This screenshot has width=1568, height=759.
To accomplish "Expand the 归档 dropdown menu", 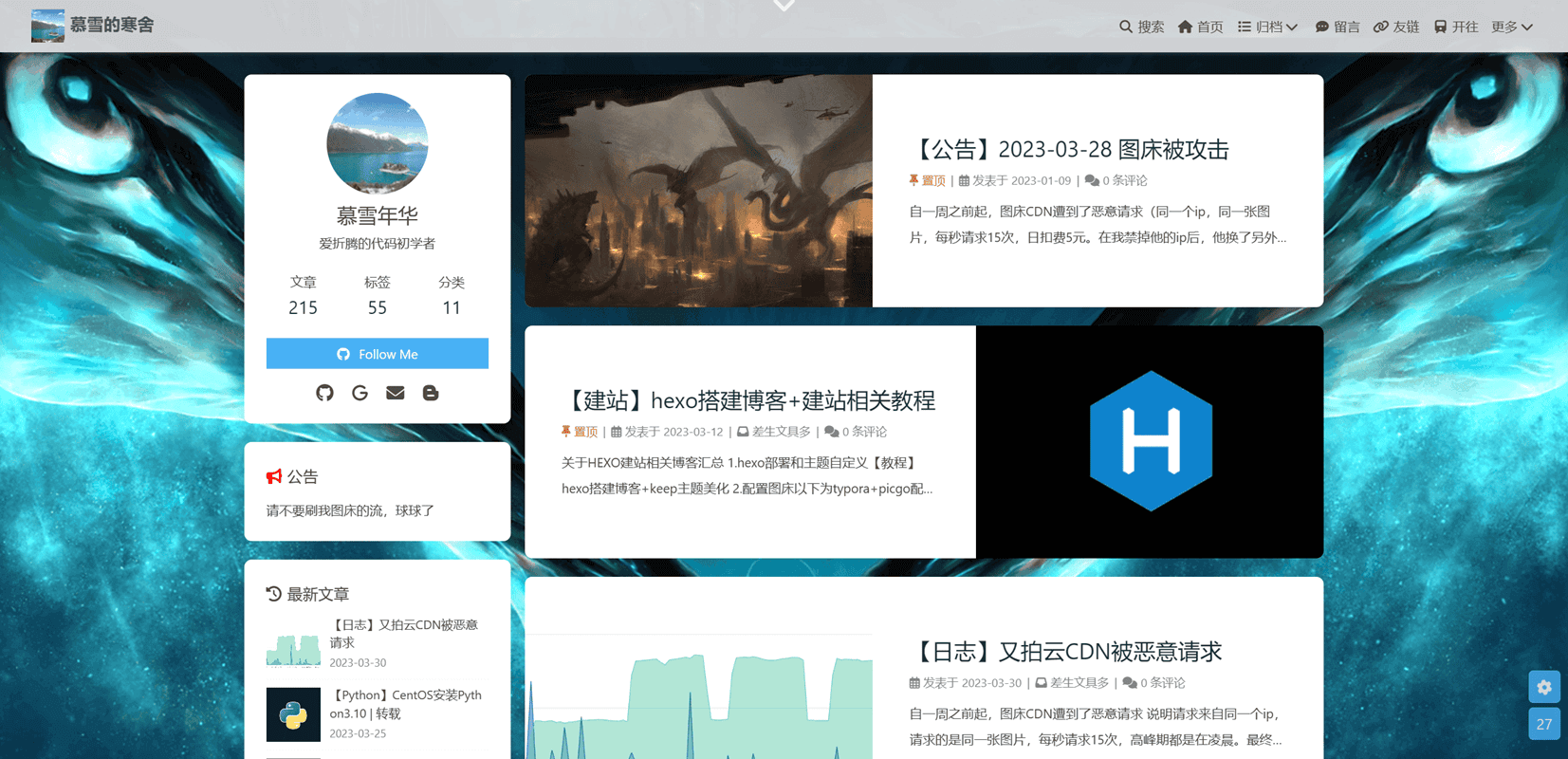I will (x=1267, y=27).
